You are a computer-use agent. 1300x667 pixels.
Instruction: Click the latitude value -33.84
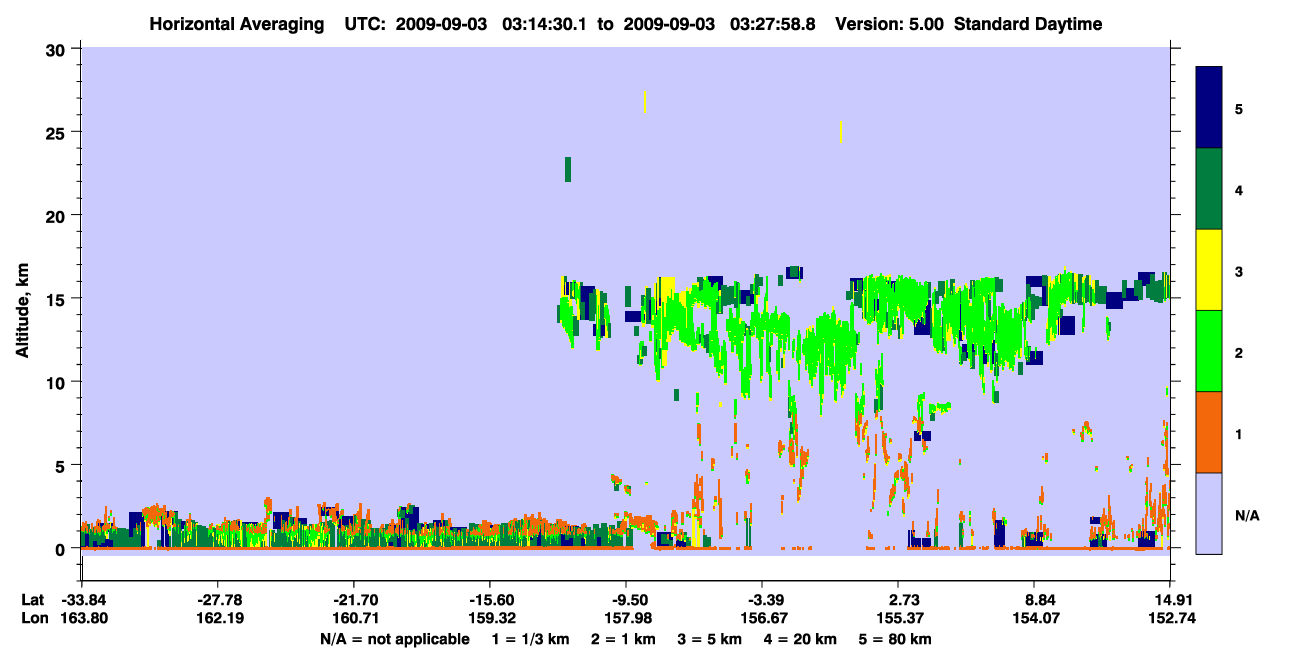82,600
